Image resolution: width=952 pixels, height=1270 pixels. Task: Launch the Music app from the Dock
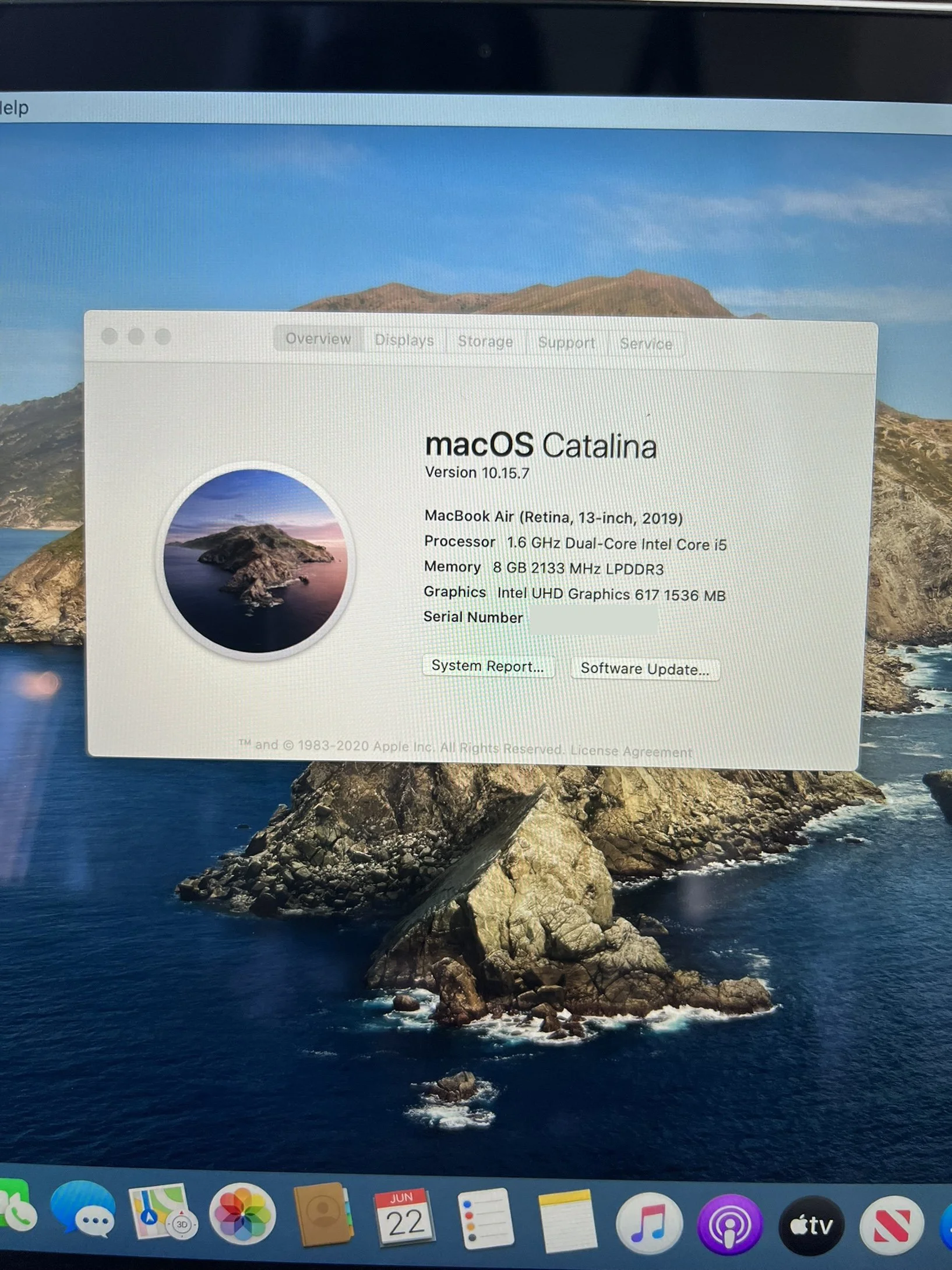coord(648,1223)
